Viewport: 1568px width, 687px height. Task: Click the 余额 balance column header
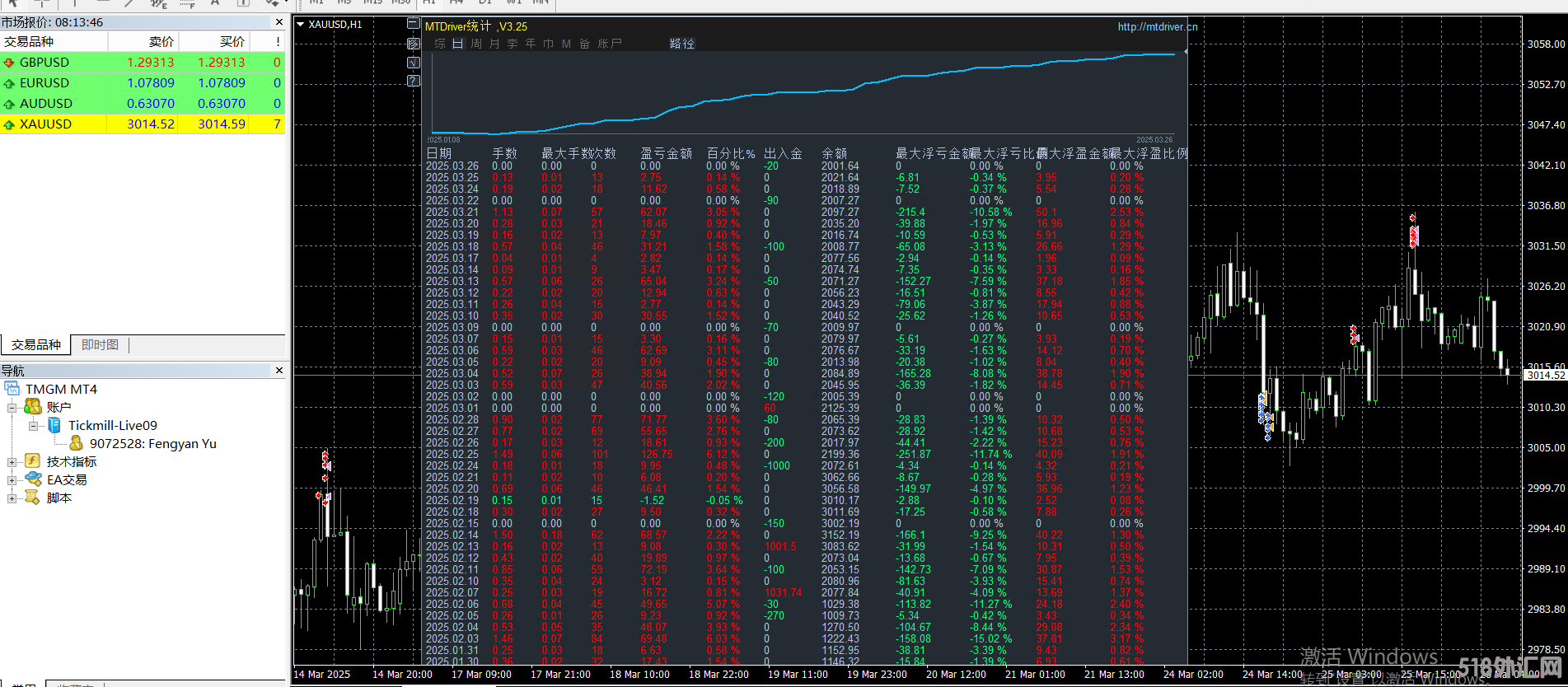click(x=835, y=153)
